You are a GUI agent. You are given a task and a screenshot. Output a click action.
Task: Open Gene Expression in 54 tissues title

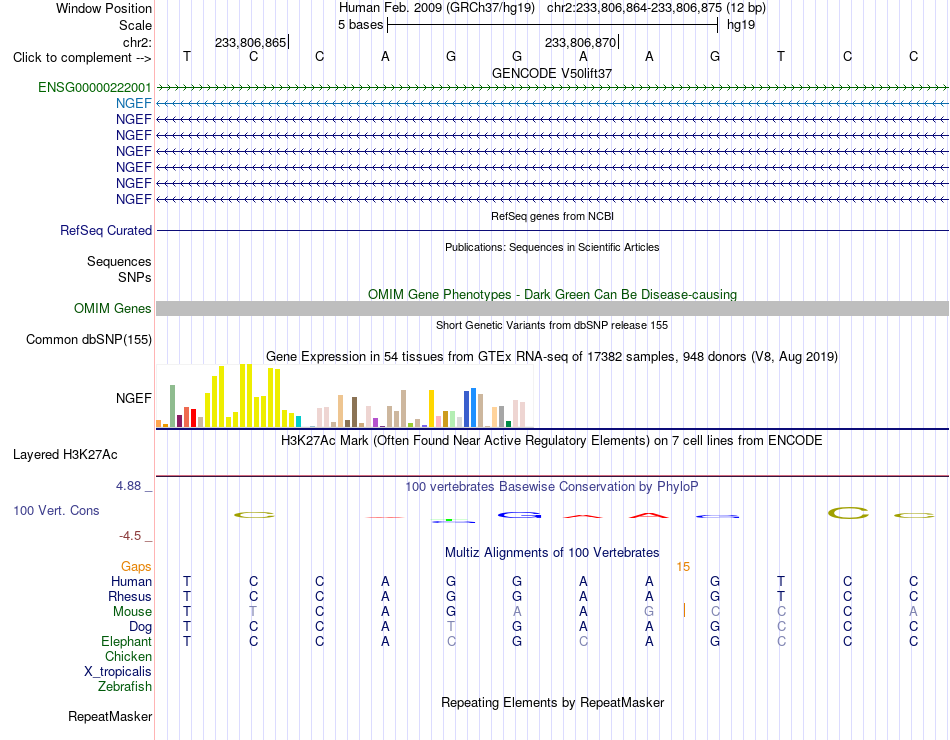[552, 356]
